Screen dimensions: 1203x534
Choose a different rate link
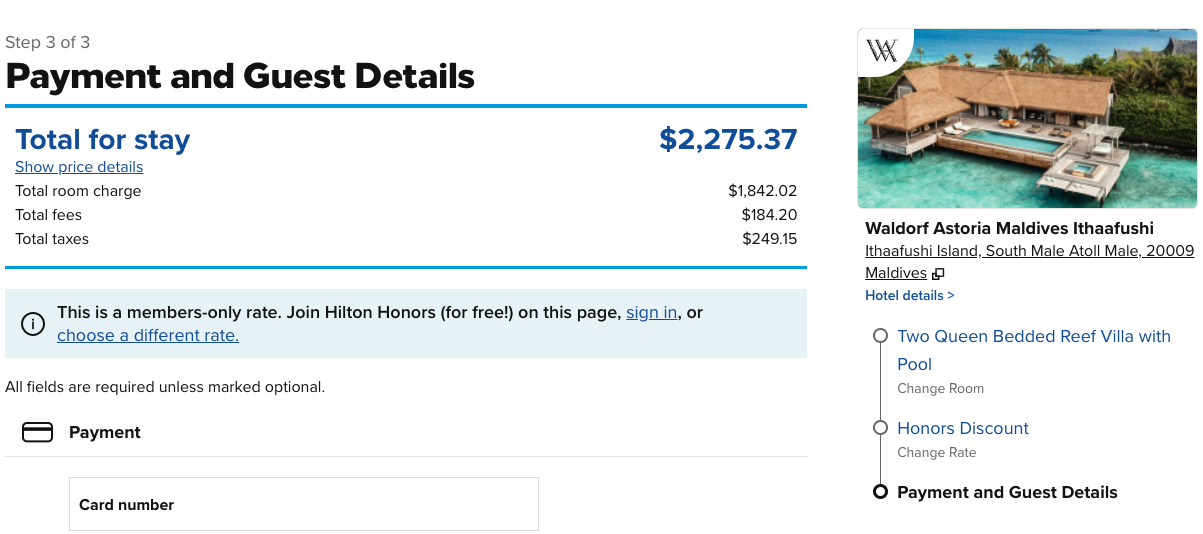click(x=148, y=335)
